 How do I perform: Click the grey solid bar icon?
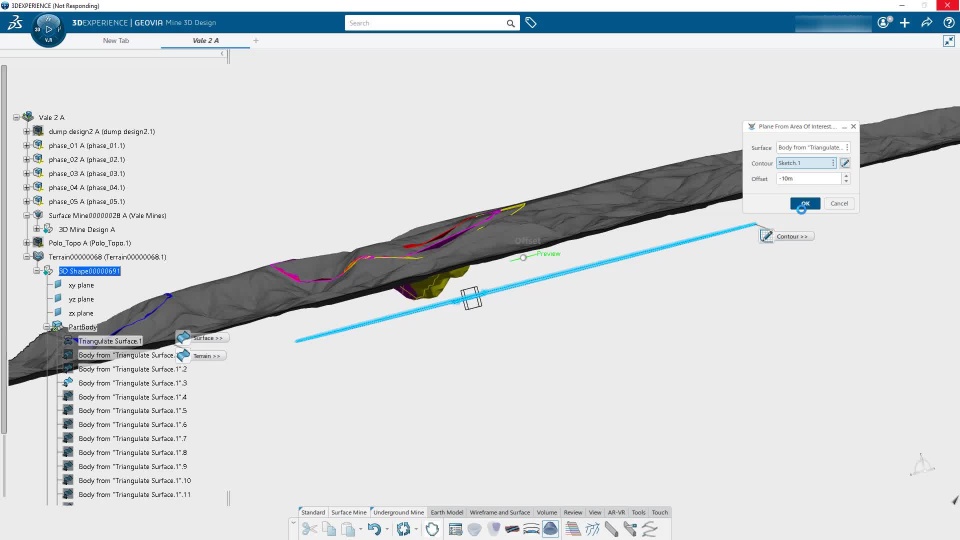[611, 529]
